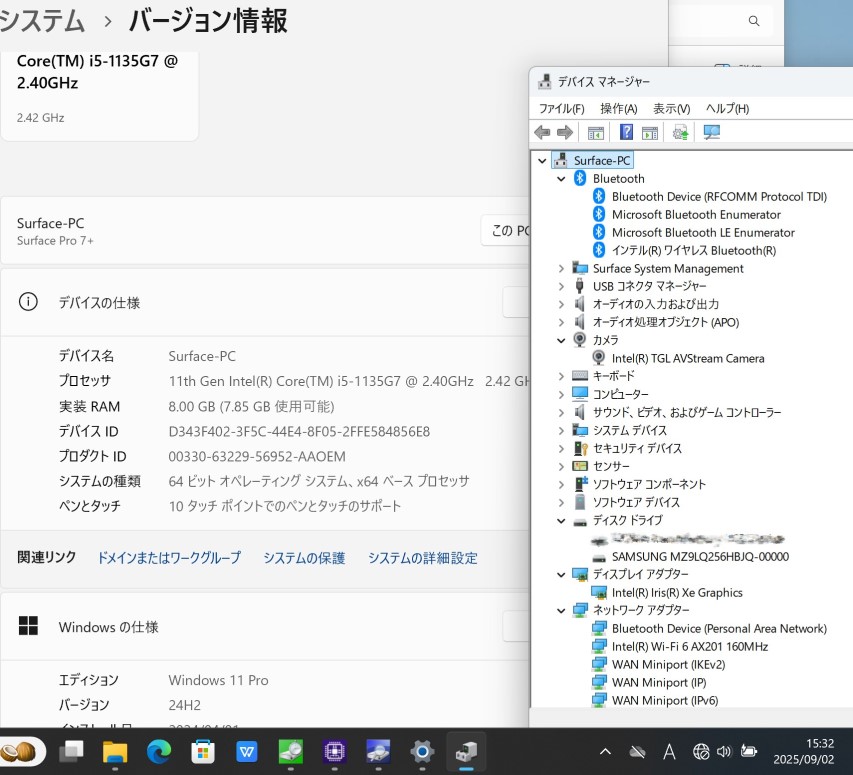This screenshot has height=775, width=853.
Task: Expand the センサー category
Action: point(561,466)
